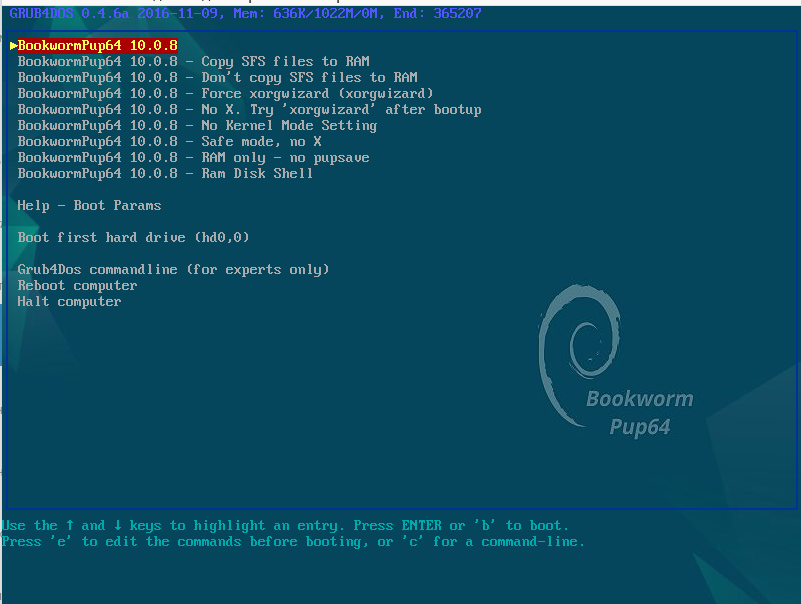Select the 'Reboot computer' entry
This screenshot has width=801, height=604.
tap(78, 286)
